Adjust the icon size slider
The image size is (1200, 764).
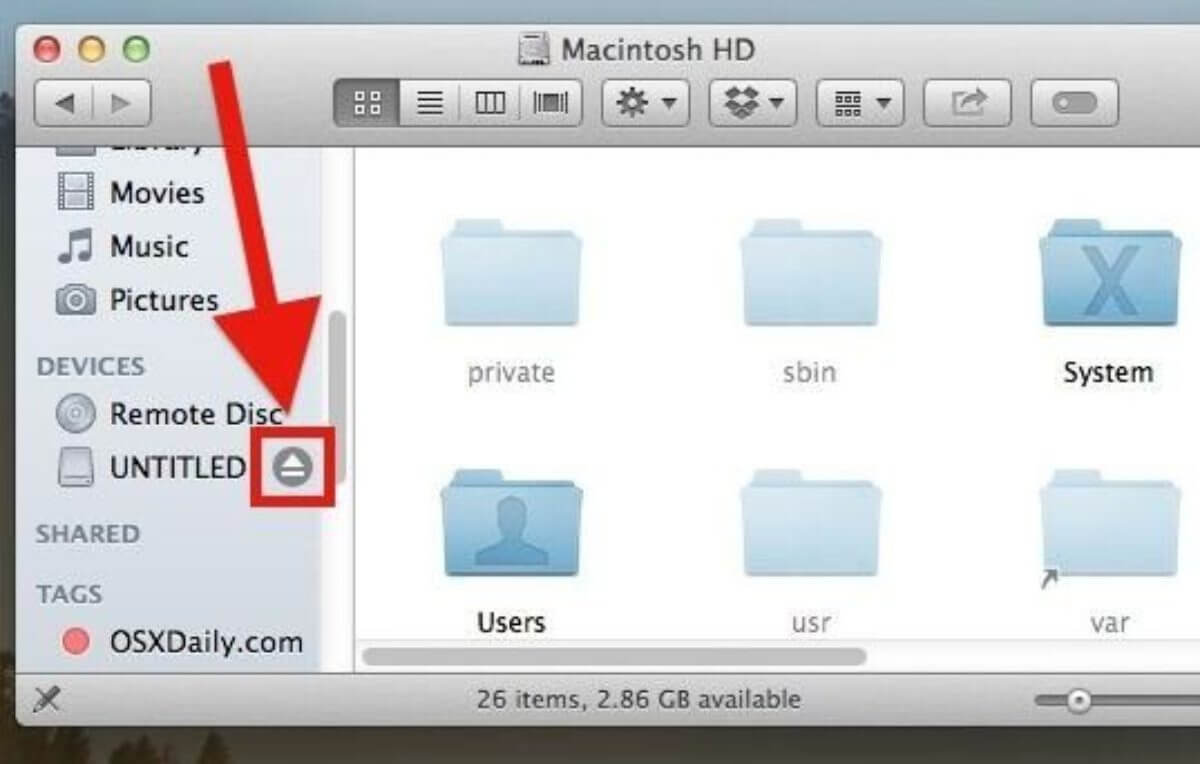(1080, 699)
